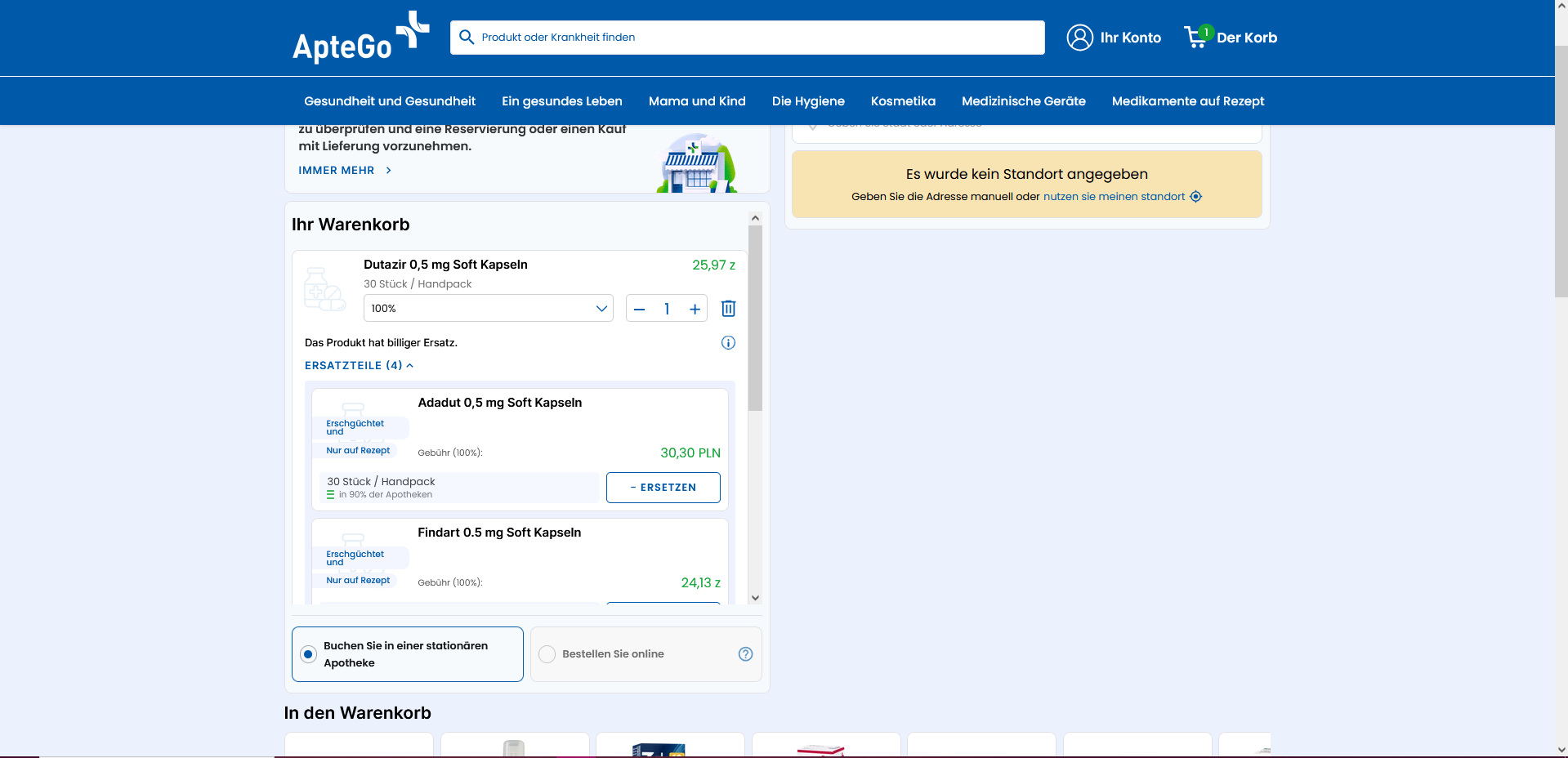Click the ApteGo logo
This screenshot has width=1568, height=758.
[x=360, y=38]
